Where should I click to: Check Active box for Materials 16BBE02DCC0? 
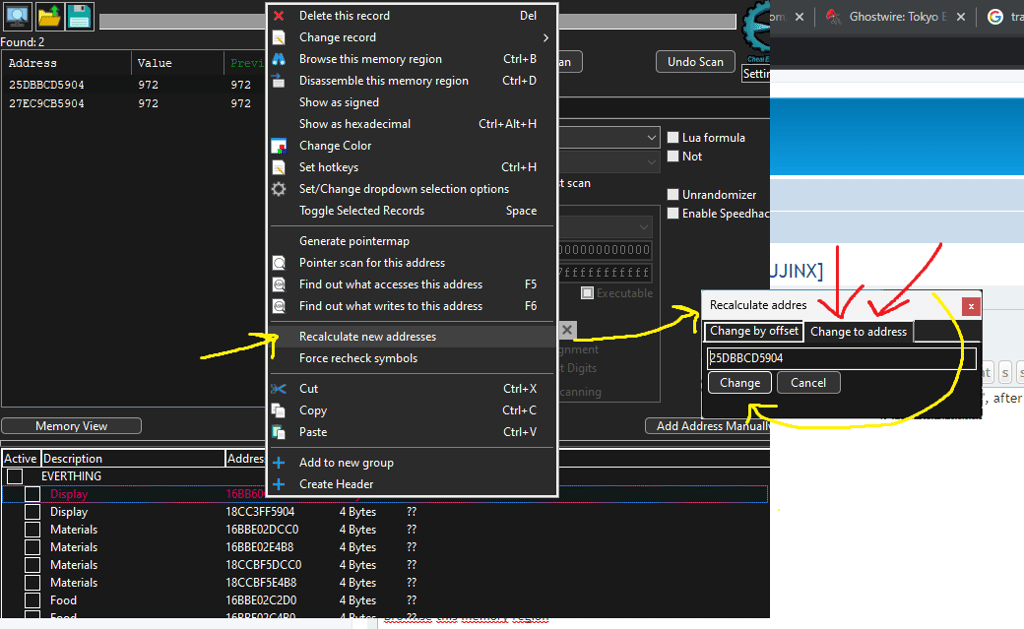(32, 529)
